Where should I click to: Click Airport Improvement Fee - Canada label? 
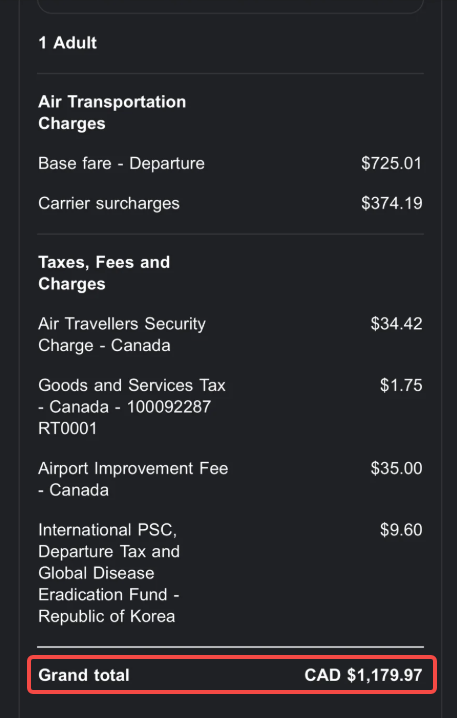(133, 479)
